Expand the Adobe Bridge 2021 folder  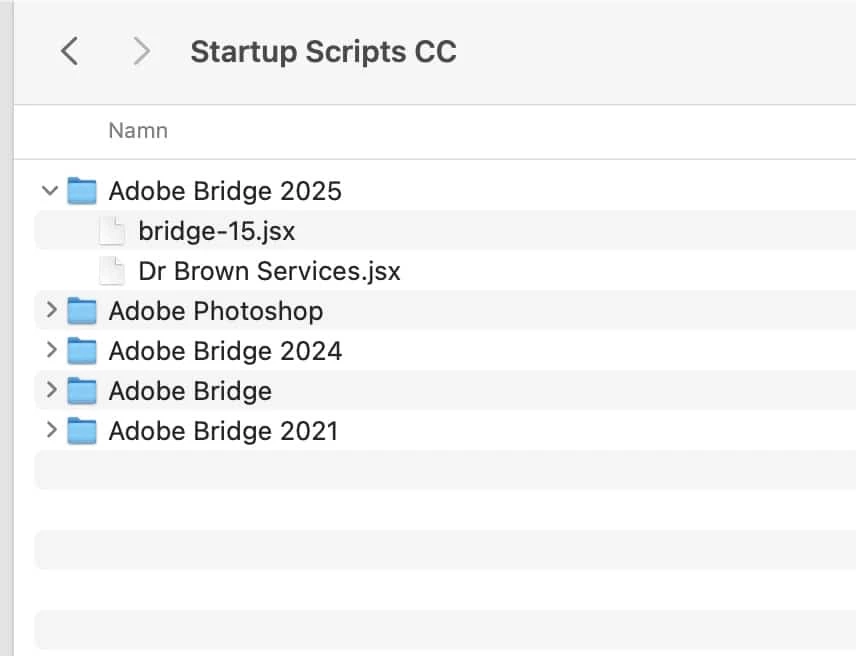coord(51,431)
